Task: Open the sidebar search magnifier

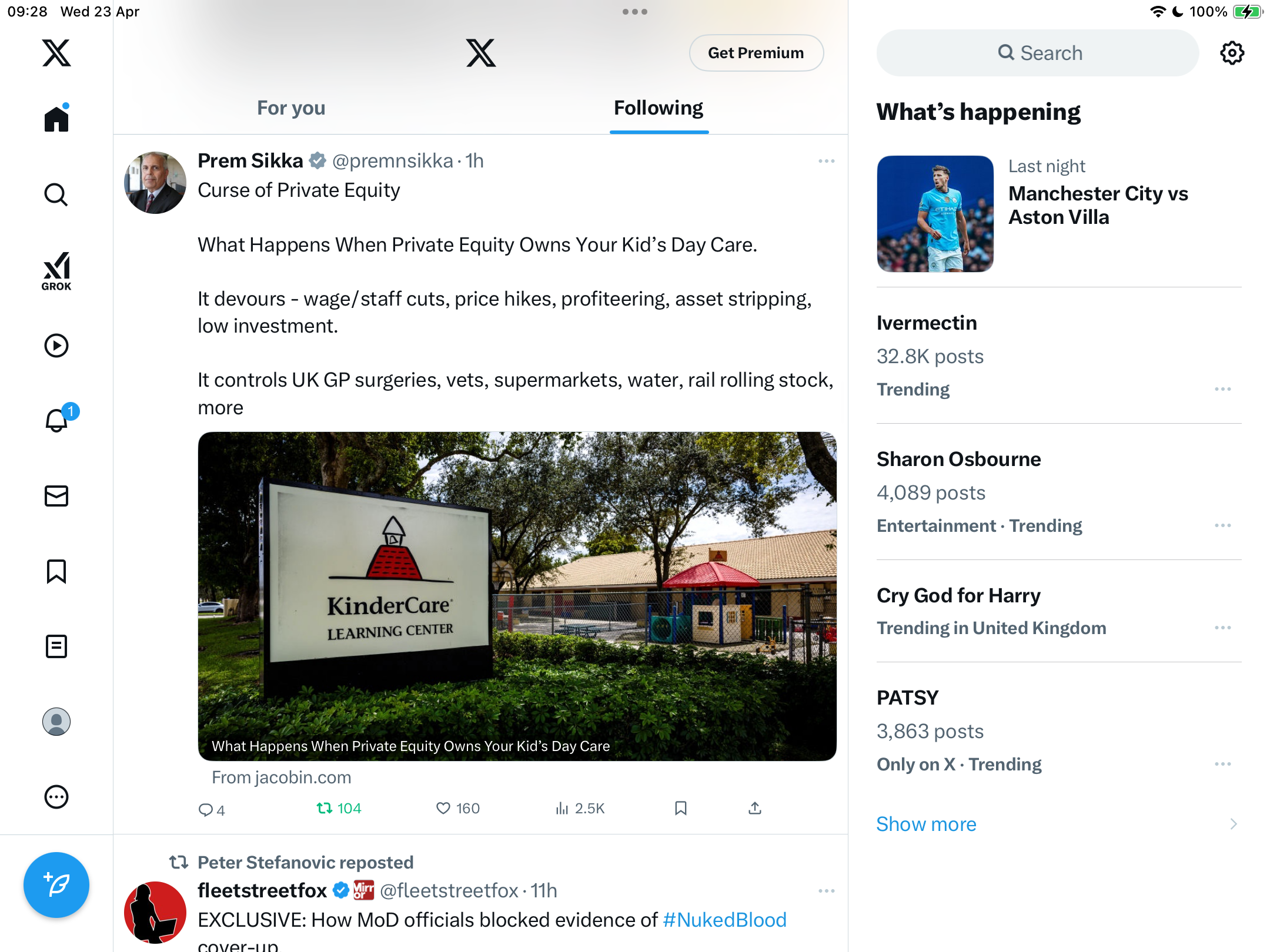Action: click(56, 195)
